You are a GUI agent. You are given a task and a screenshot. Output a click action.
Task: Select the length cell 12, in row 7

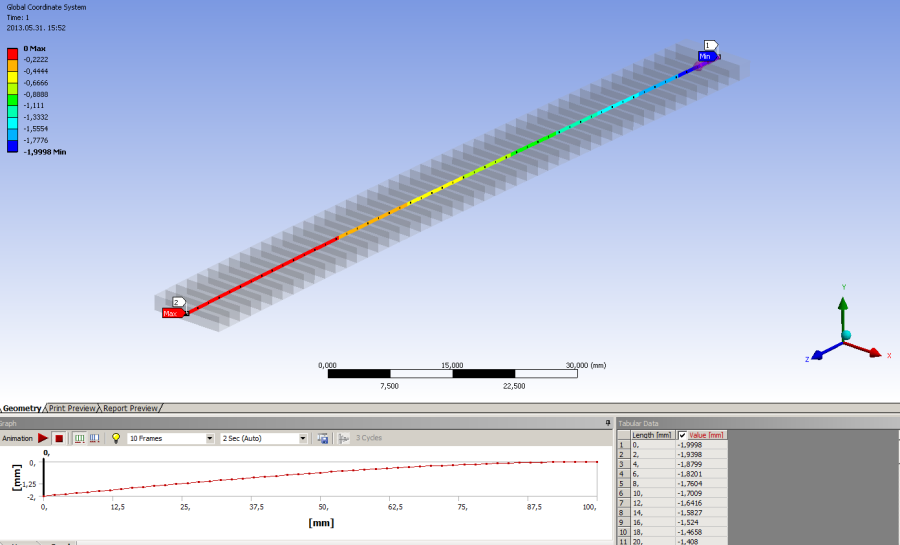(653, 503)
